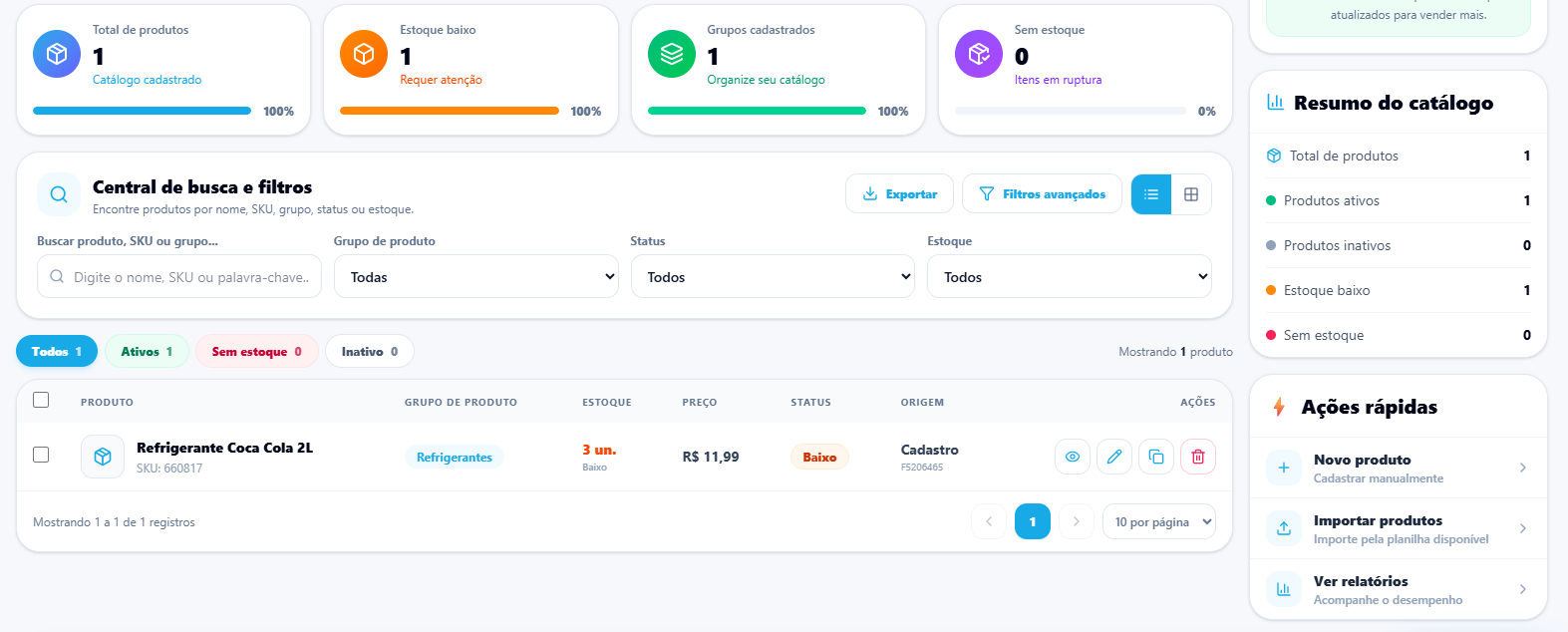The image size is (1568, 632).
Task: Select the Ativos filter tab
Action: pyautogui.click(x=147, y=351)
